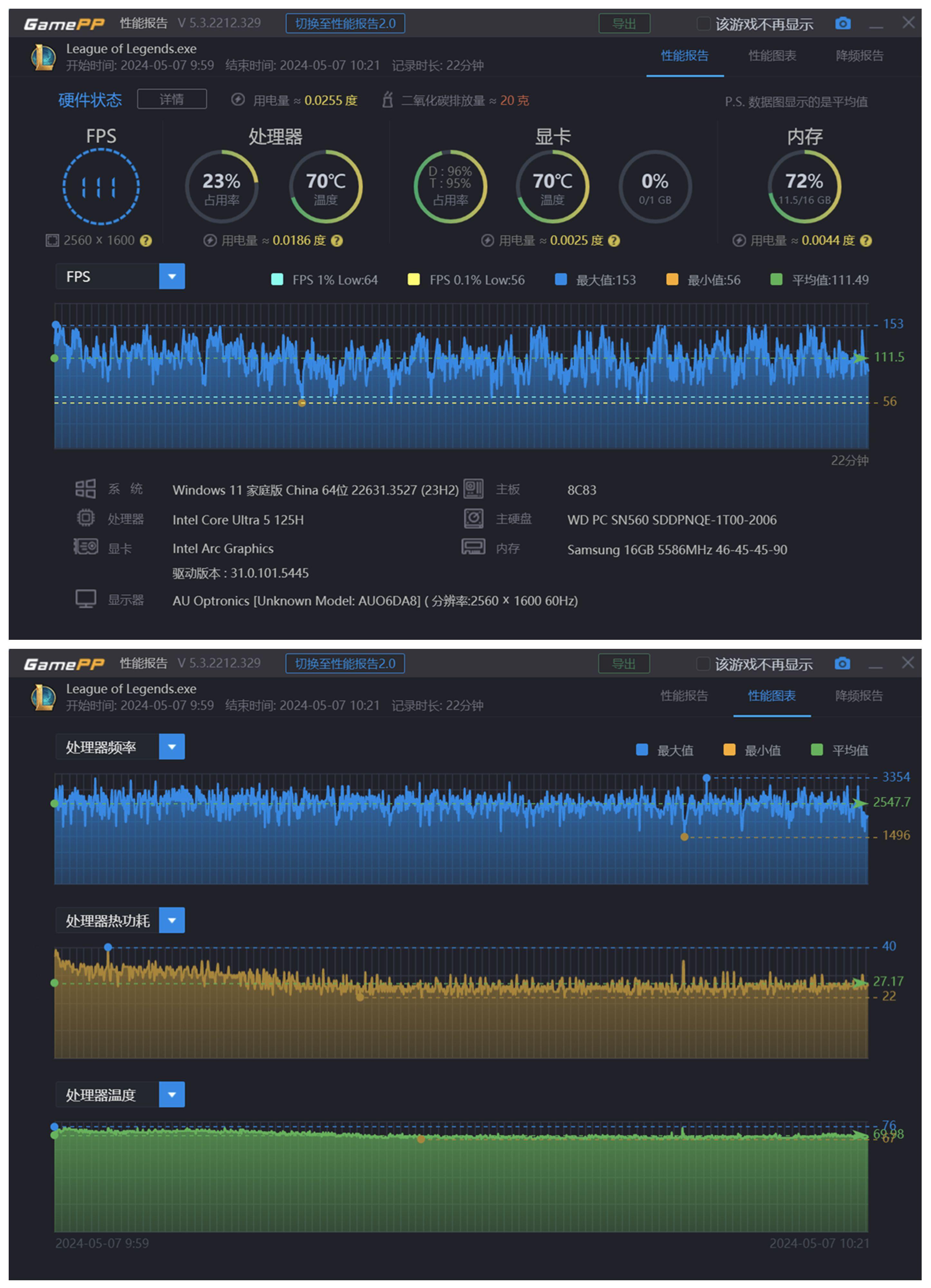Click processor temperature gauge showing 70℃
The height and width of the screenshot is (1288, 931).
coord(326,187)
